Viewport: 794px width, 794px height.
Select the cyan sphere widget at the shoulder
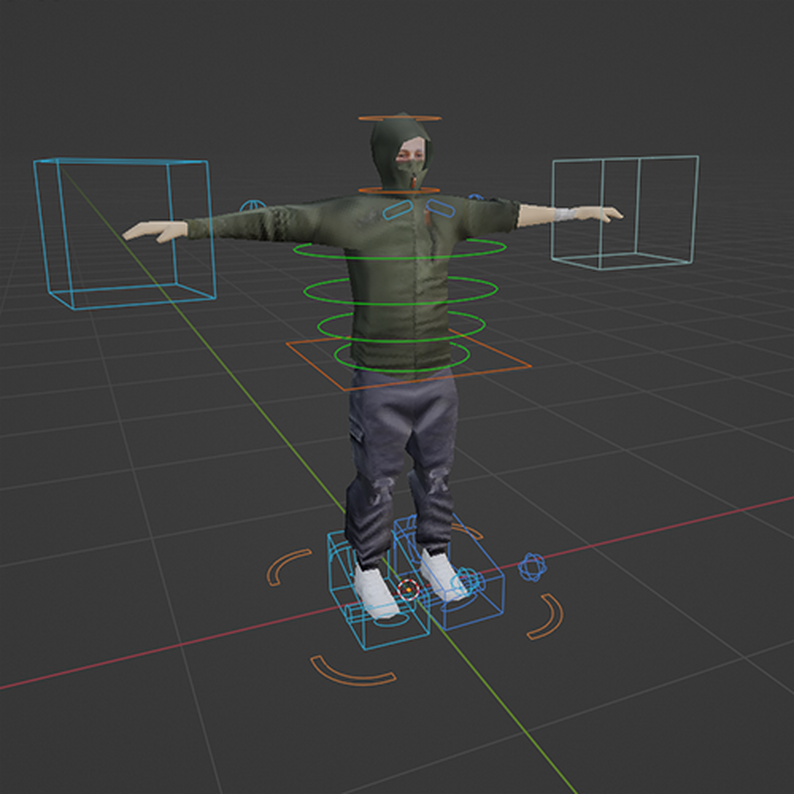252,206
